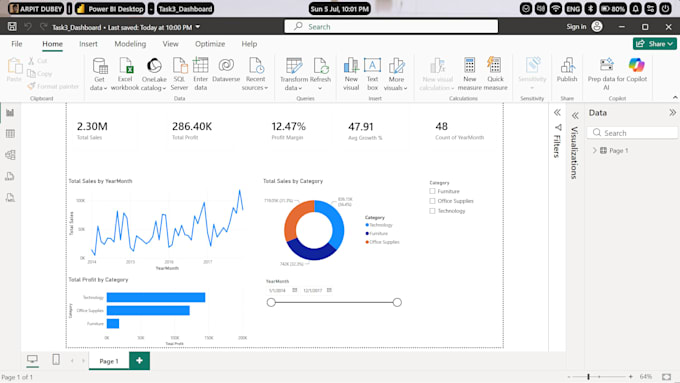Create a New measure
This screenshot has height=383, width=680.
pyautogui.click(x=470, y=74)
